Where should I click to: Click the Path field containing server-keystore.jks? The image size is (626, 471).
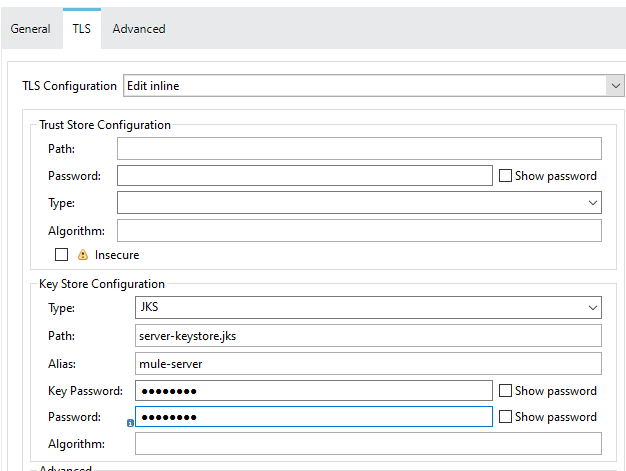[368, 336]
